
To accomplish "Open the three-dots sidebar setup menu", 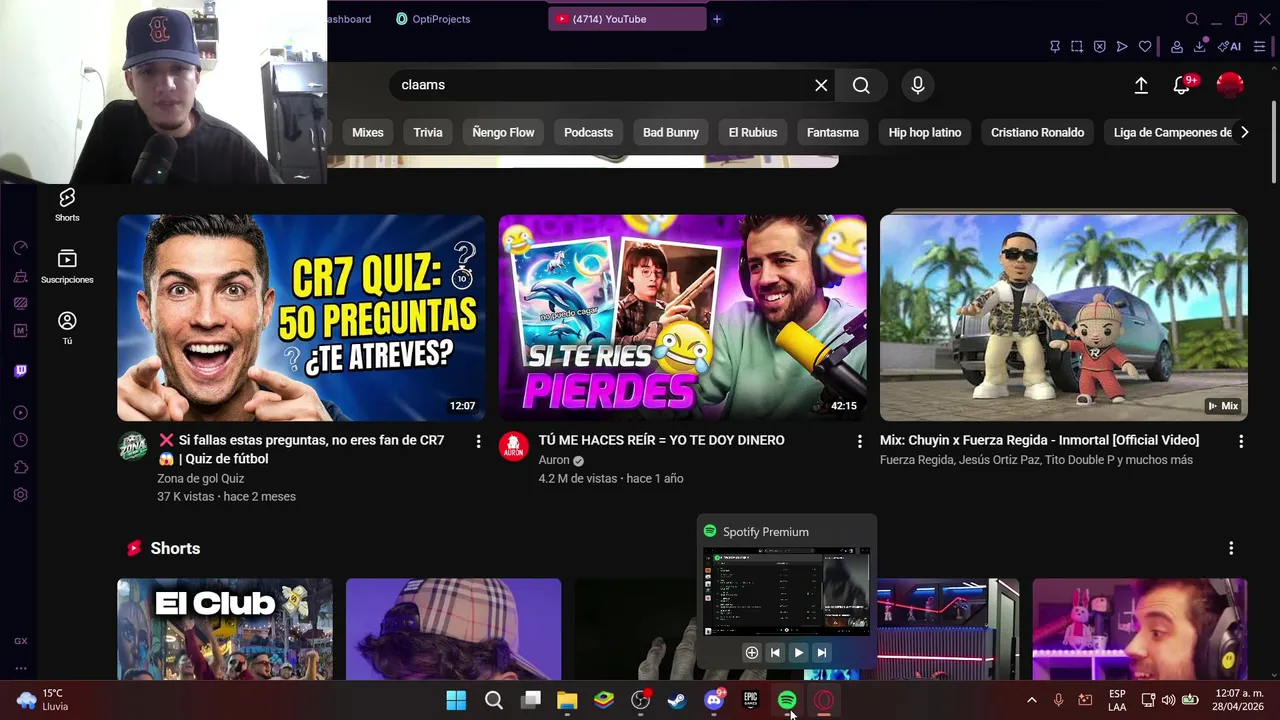I will 20,668.
